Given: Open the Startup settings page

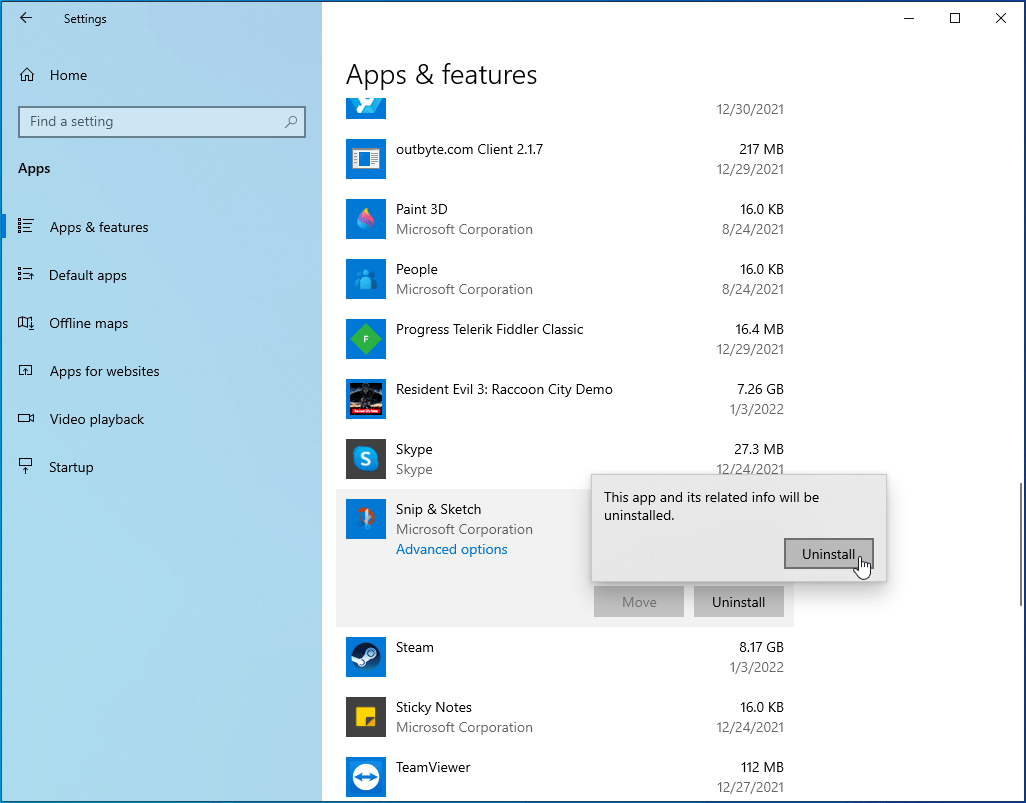Looking at the screenshot, I should click(x=71, y=467).
